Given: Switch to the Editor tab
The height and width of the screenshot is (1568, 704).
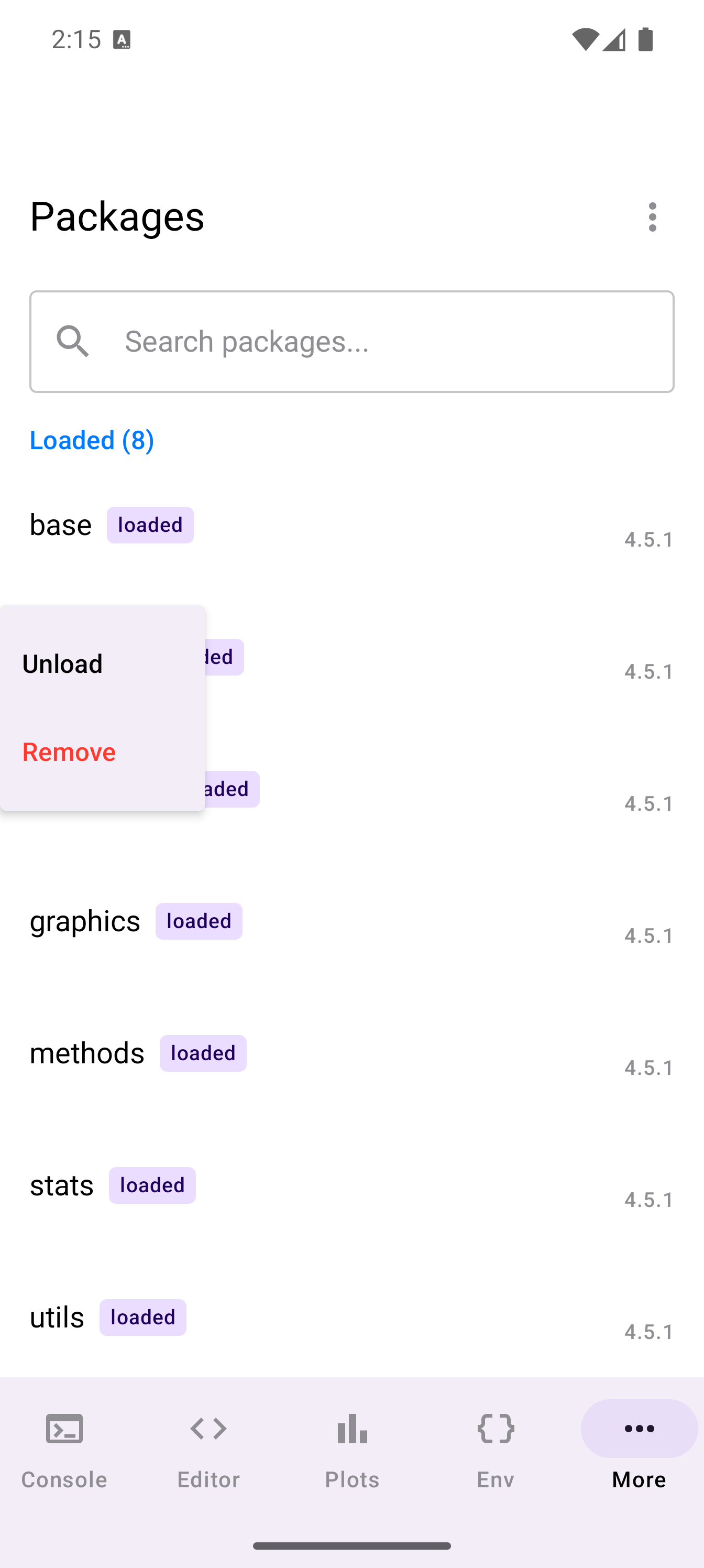Looking at the screenshot, I should [x=208, y=1451].
